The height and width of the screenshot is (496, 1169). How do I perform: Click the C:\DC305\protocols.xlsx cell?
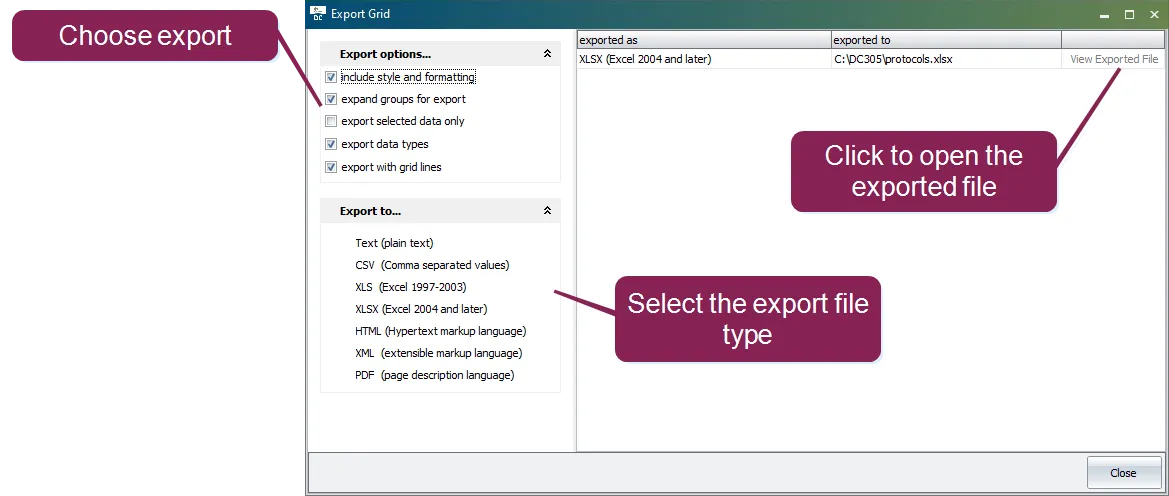click(946, 59)
